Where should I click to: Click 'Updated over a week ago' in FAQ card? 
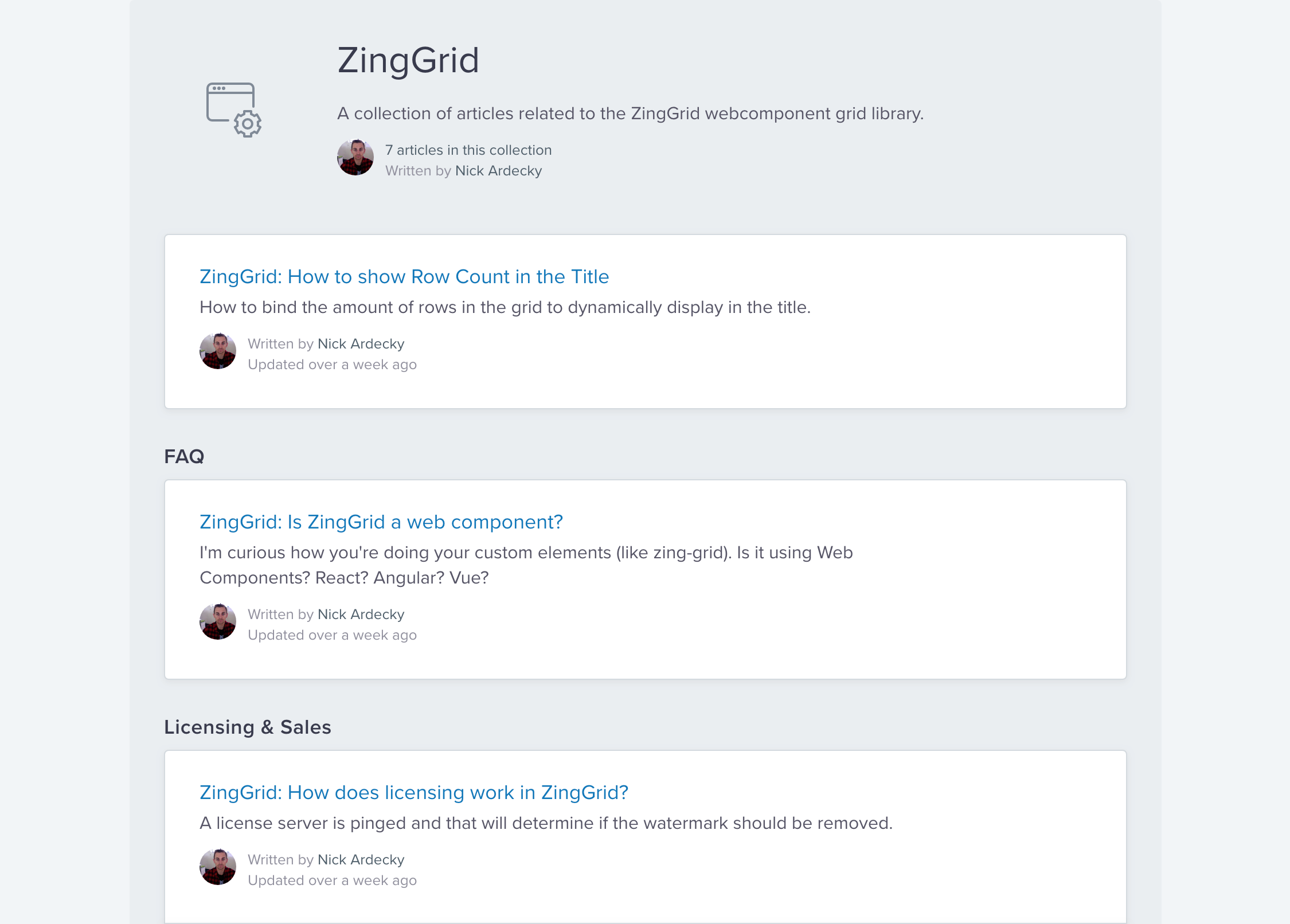coord(332,635)
